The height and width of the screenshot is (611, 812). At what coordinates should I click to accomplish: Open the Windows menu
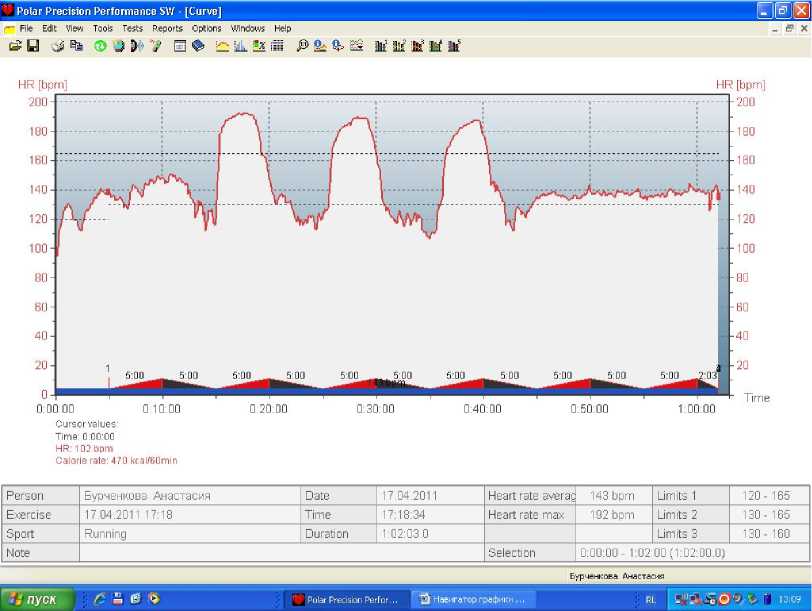(247, 29)
